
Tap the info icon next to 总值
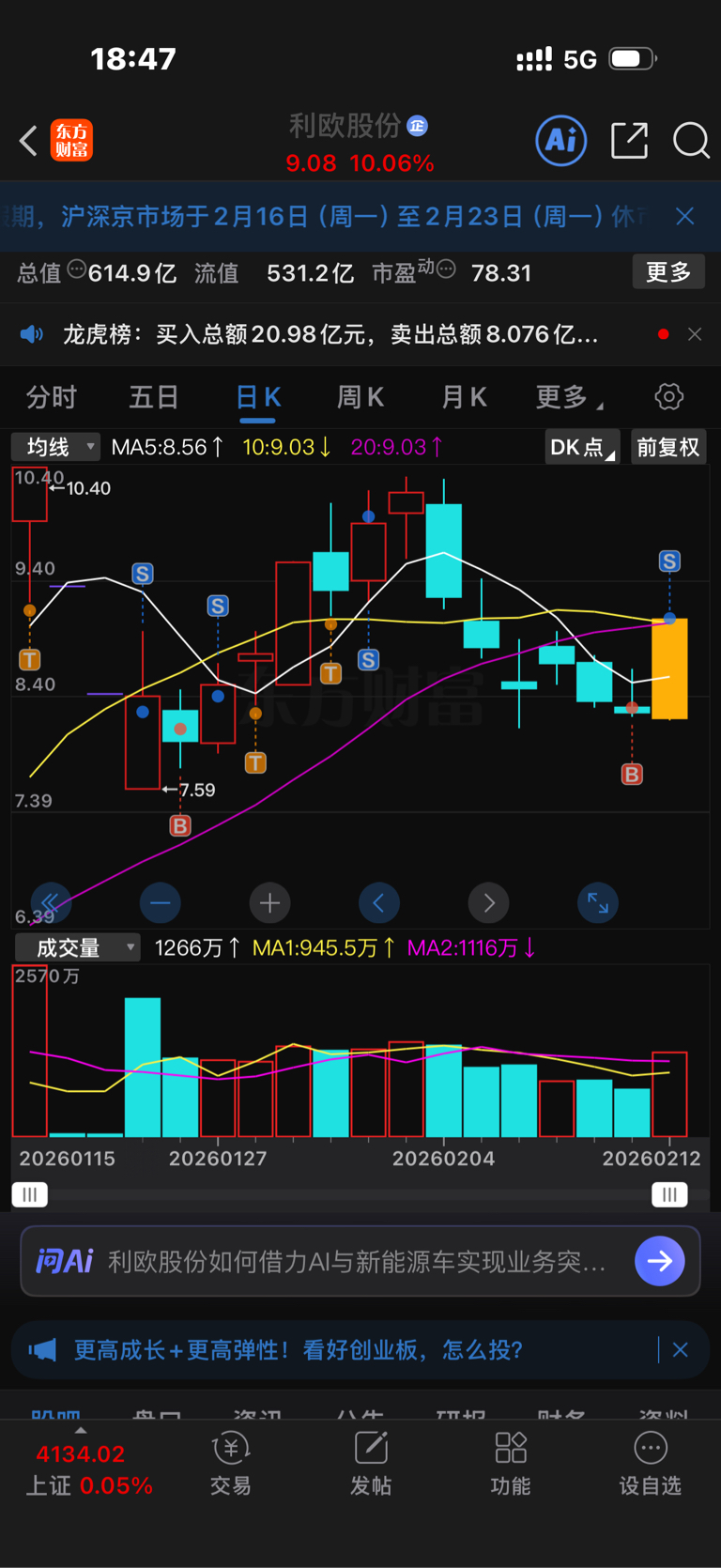76,270
